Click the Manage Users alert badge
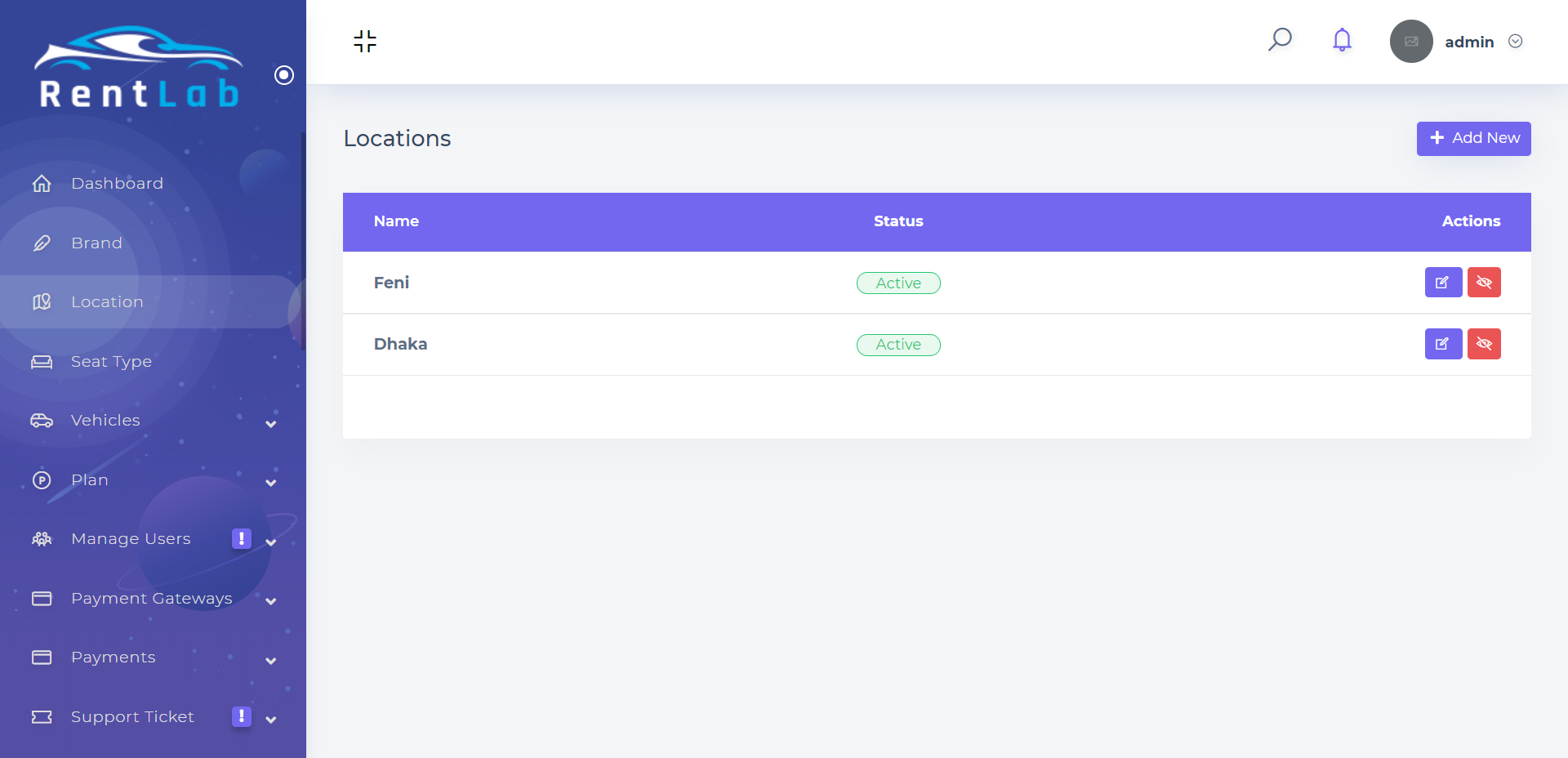This screenshot has width=1568, height=758. pos(241,539)
